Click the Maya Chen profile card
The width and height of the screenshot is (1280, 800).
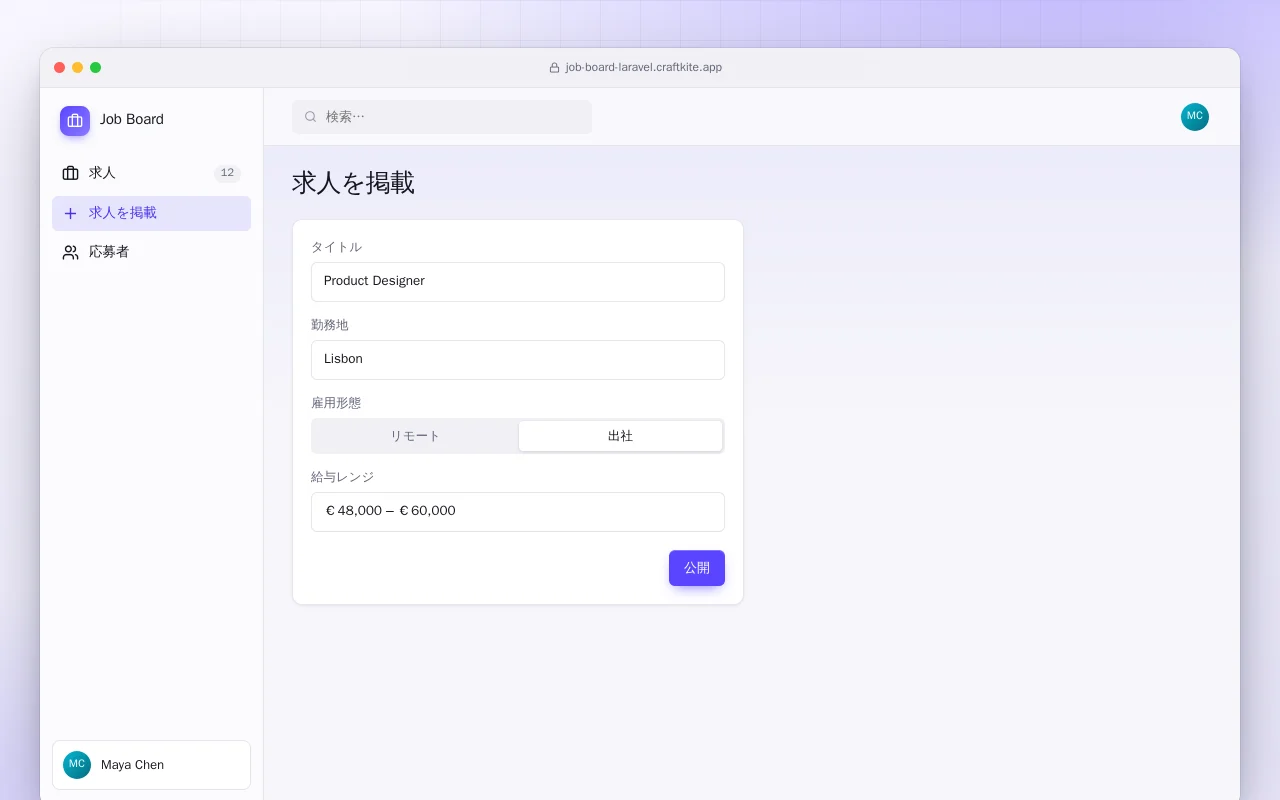click(x=151, y=765)
